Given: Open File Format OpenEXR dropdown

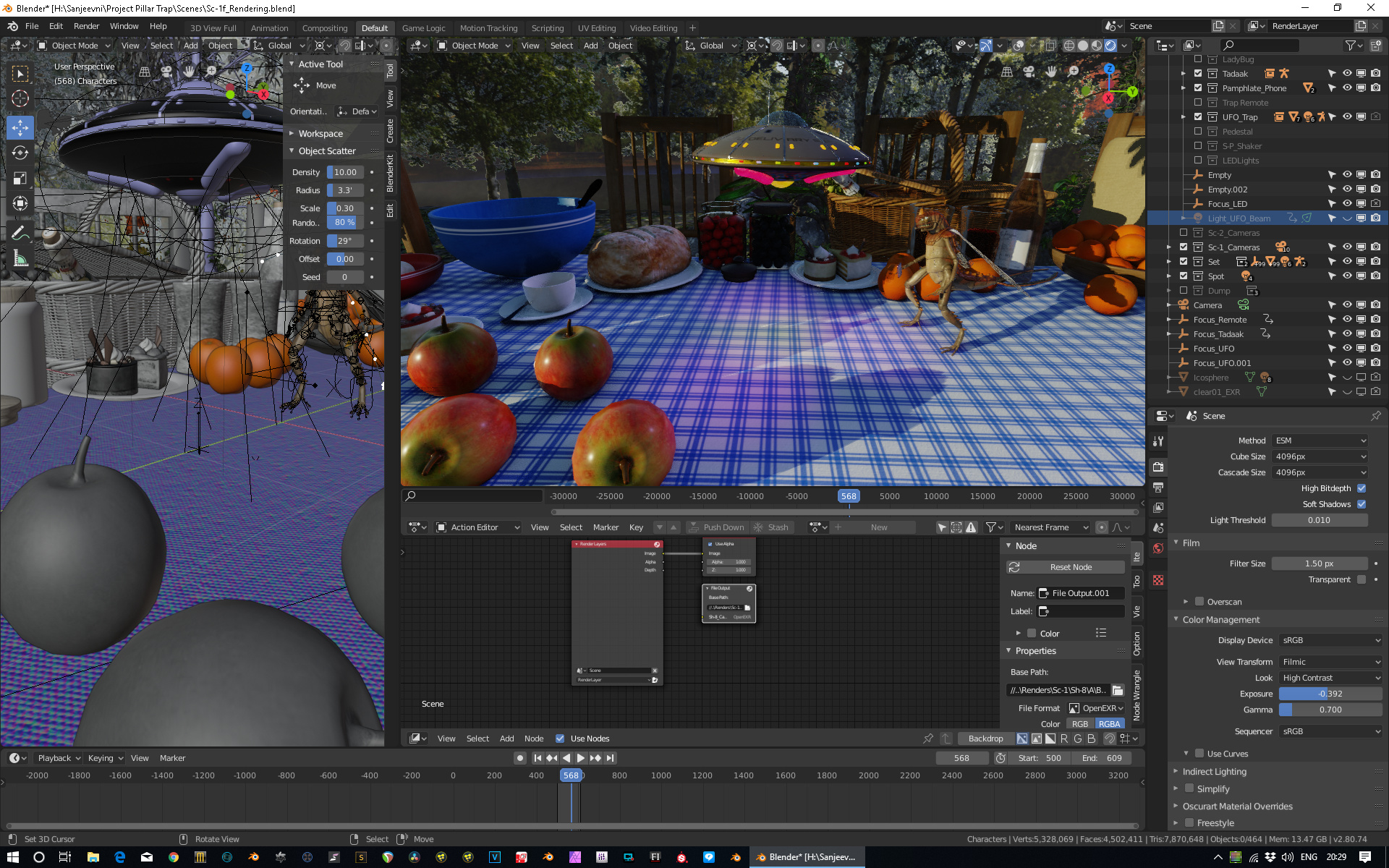Looking at the screenshot, I should (1096, 708).
